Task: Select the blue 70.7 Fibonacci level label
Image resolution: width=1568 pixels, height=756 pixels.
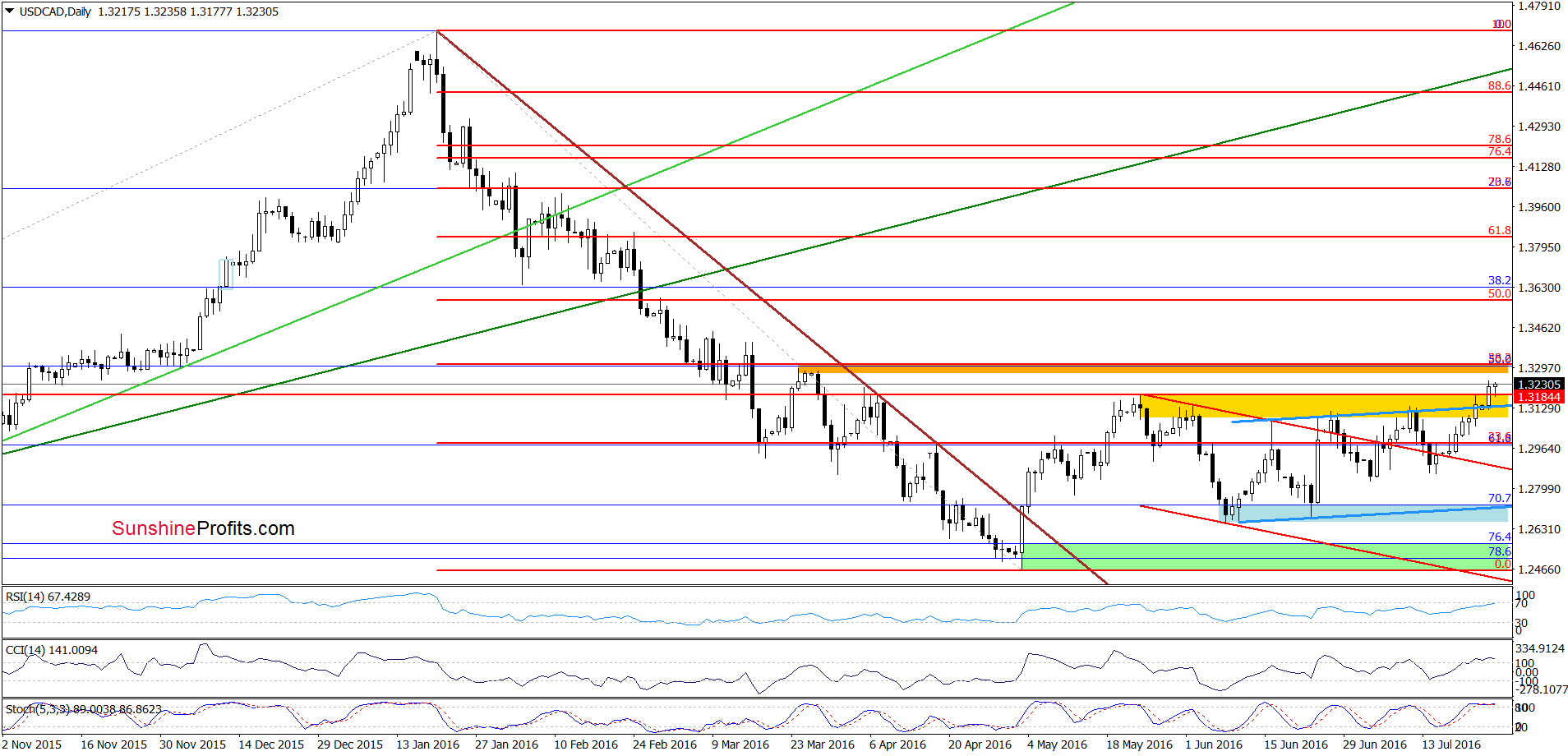Action: coord(1499,498)
